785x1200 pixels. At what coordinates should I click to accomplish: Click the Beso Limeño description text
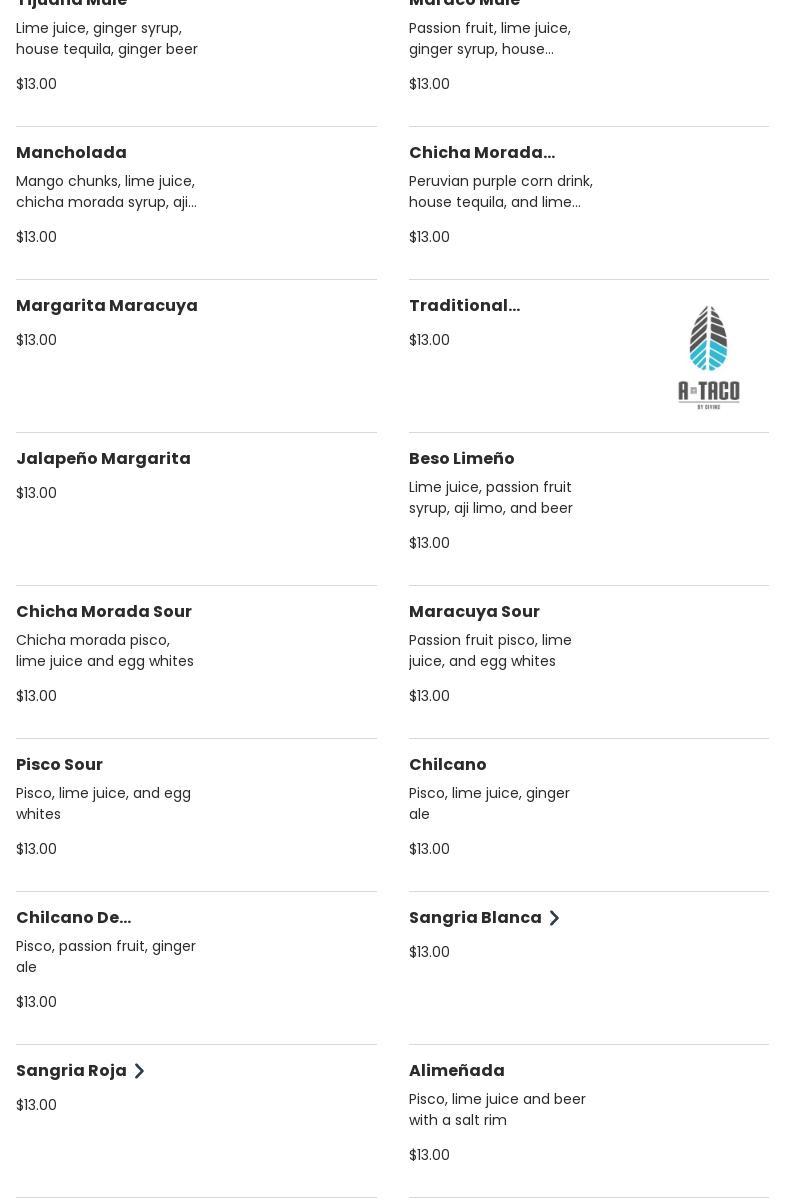coord(490,498)
